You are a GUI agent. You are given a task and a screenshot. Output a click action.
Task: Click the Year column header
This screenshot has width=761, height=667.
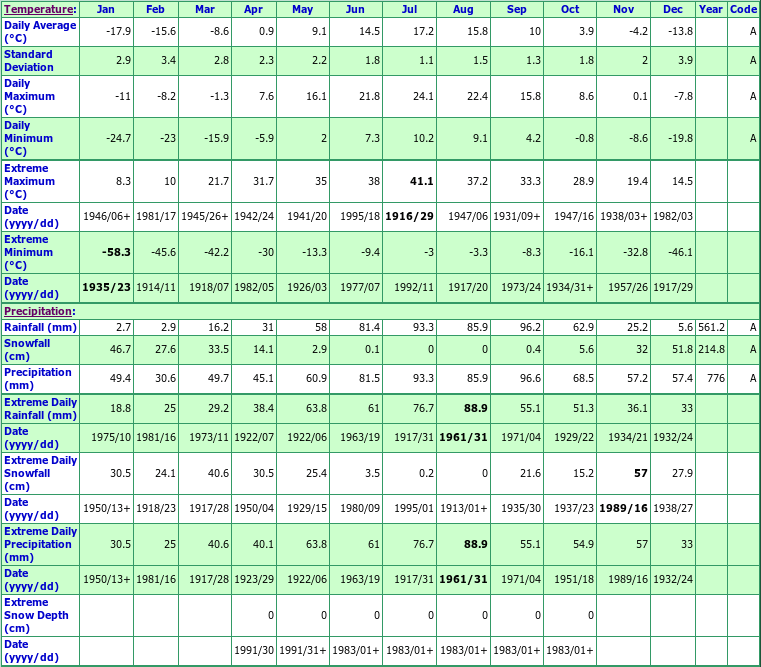point(711,9)
